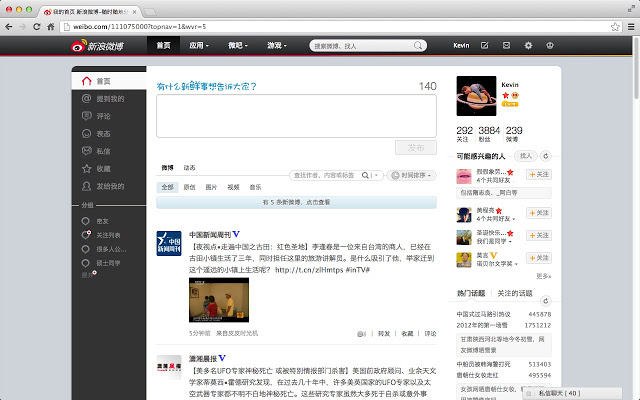The image size is (640, 400).
Task: Click the like icon under the 中国新闻周刊 post
Action: click(361, 334)
